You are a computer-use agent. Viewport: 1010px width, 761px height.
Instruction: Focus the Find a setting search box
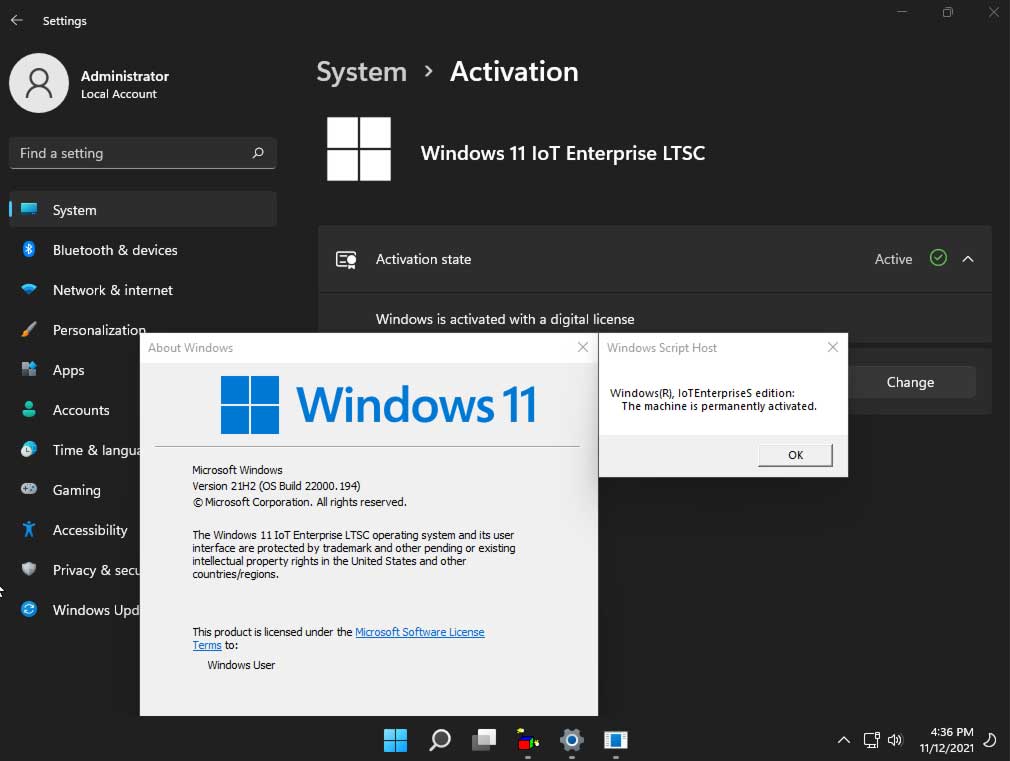142,153
